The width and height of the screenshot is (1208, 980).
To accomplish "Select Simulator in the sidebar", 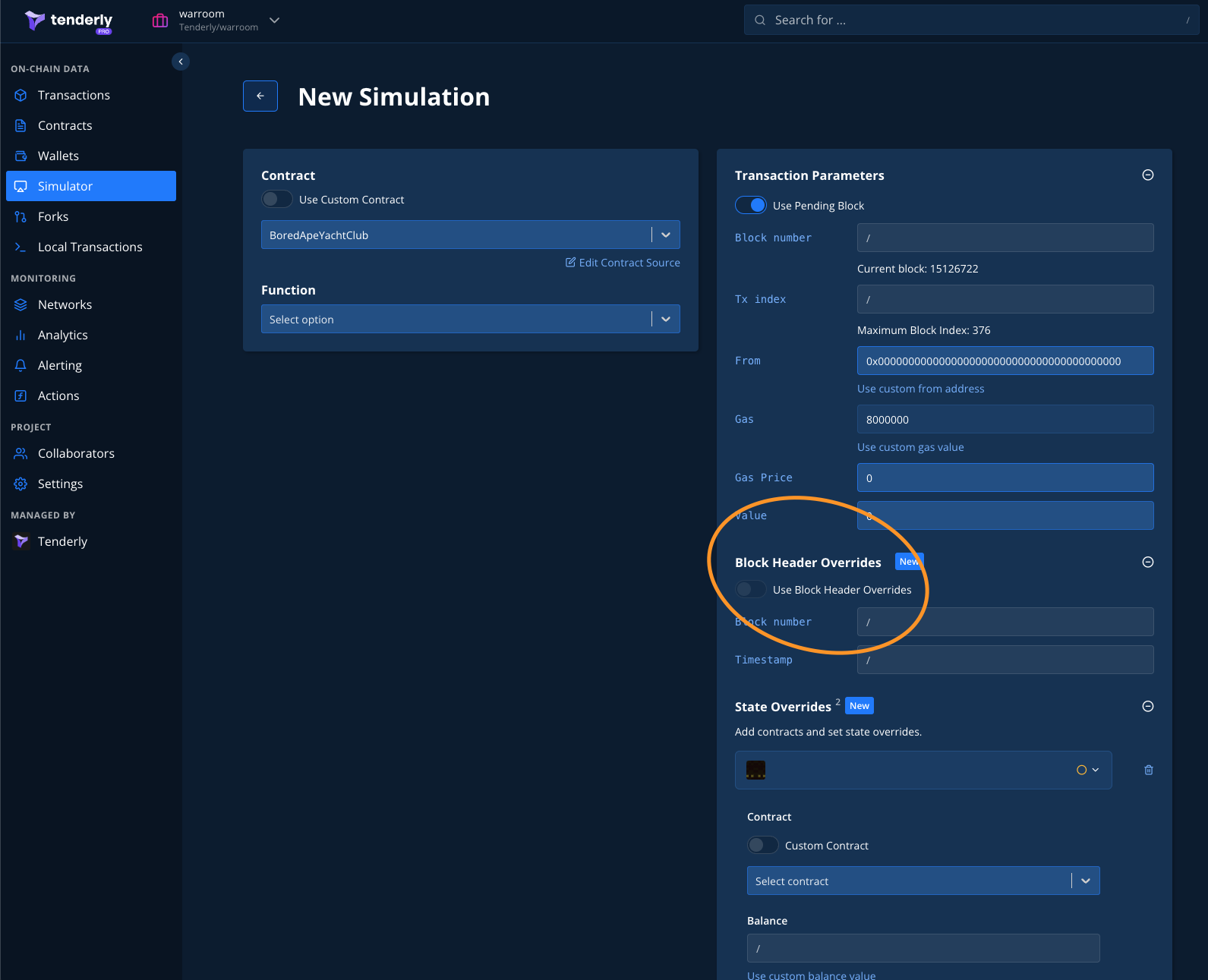I will [x=91, y=186].
